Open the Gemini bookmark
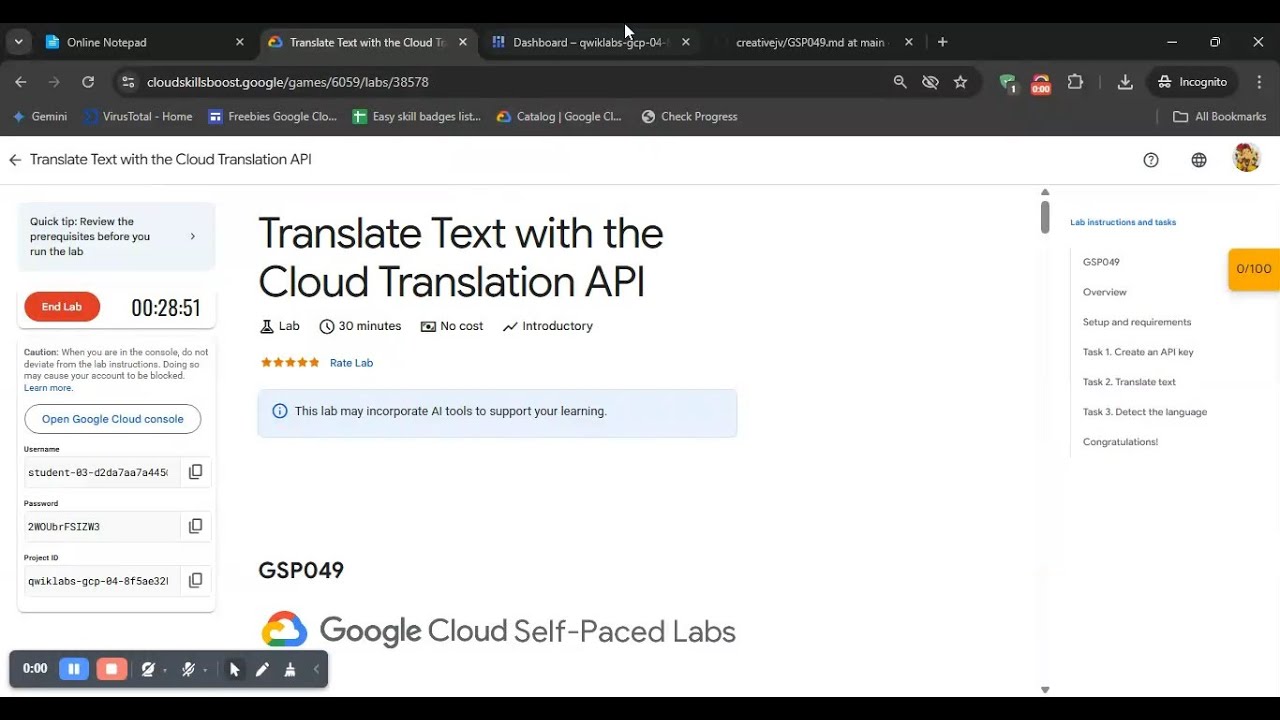 coord(40,117)
